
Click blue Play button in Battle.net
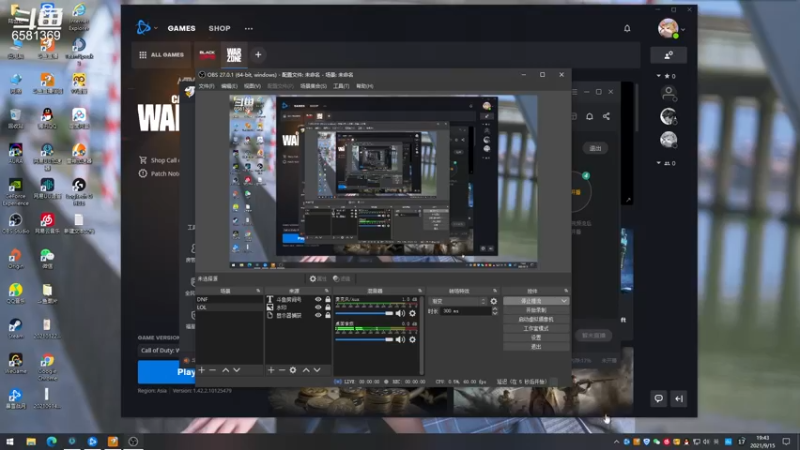point(167,372)
